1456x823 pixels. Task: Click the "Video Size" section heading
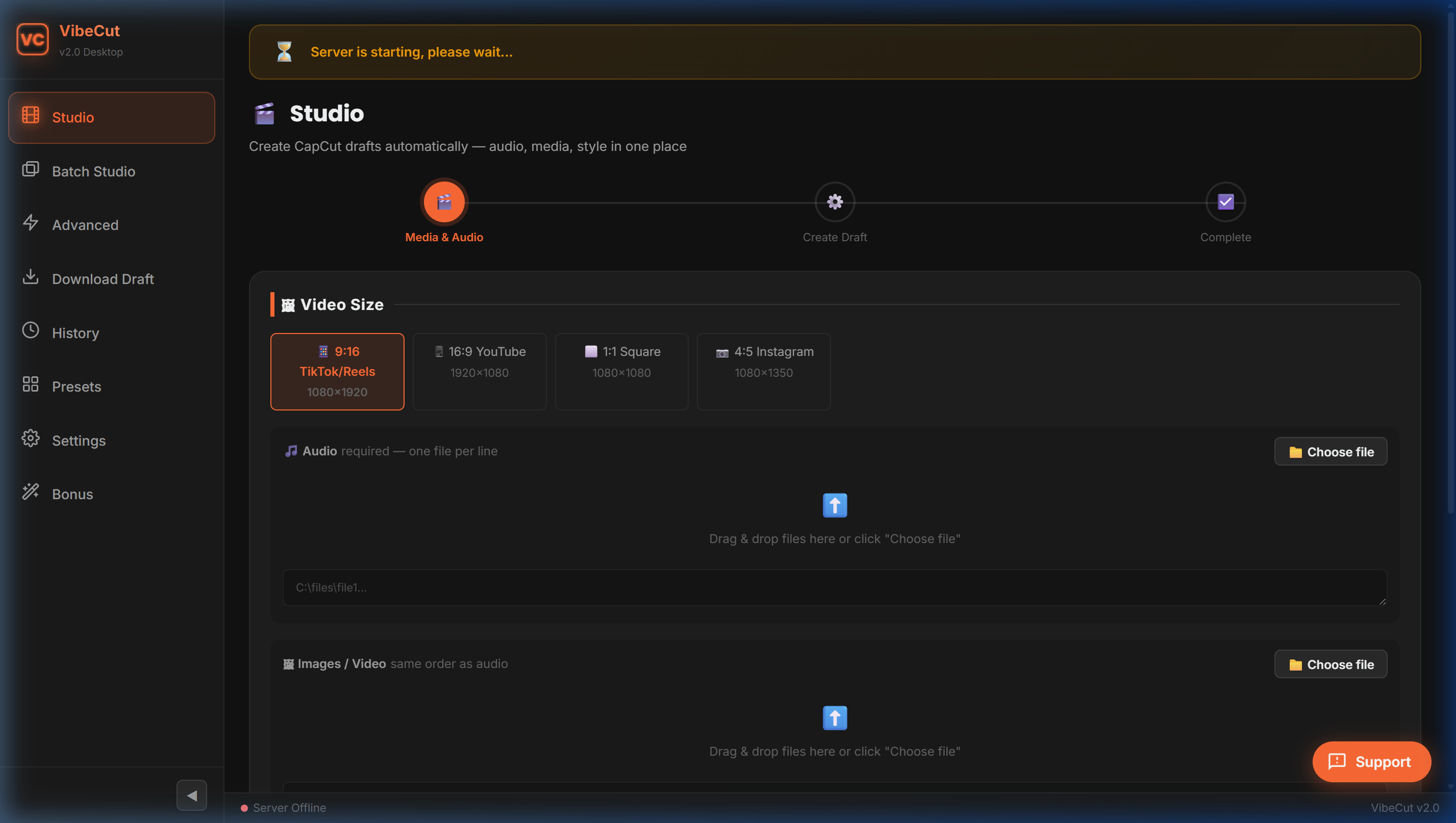point(342,305)
